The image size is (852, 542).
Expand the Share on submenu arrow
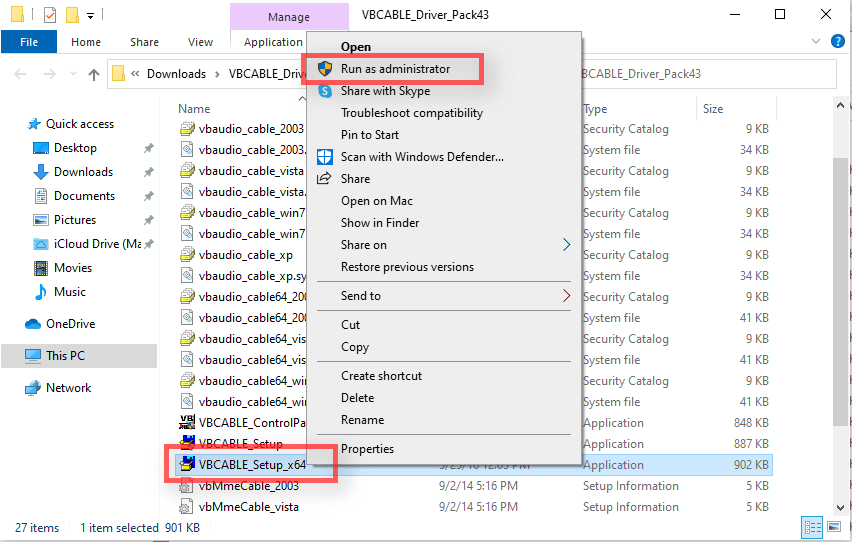[x=566, y=245]
